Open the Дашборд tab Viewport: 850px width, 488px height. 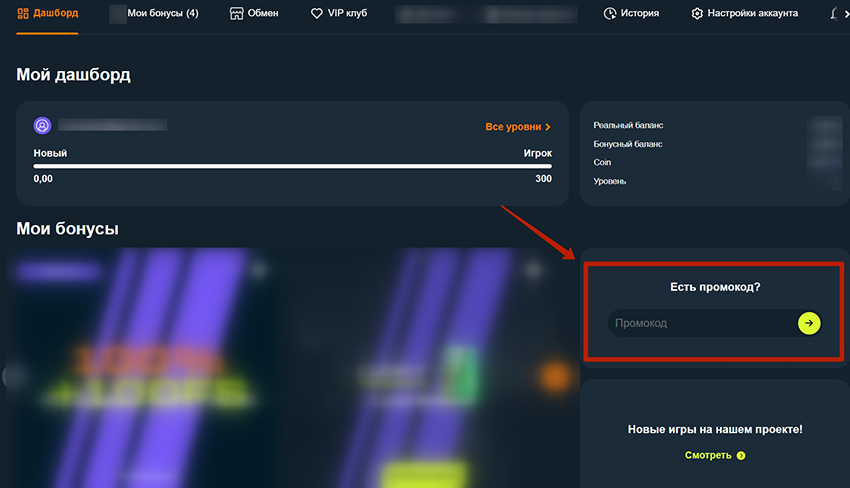(48, 13)
